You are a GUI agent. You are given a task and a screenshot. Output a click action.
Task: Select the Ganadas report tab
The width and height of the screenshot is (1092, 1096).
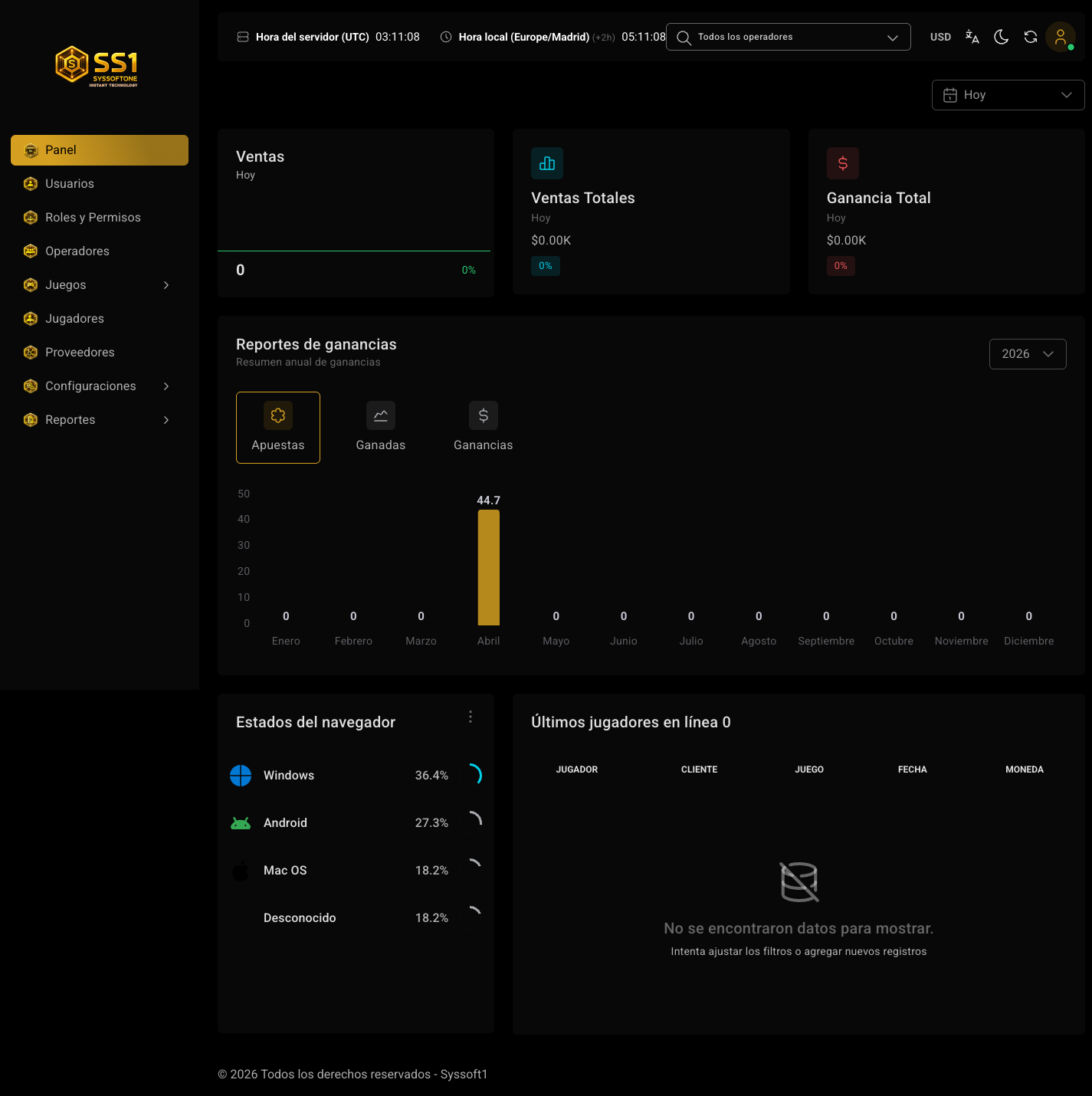tap(381, 428)
